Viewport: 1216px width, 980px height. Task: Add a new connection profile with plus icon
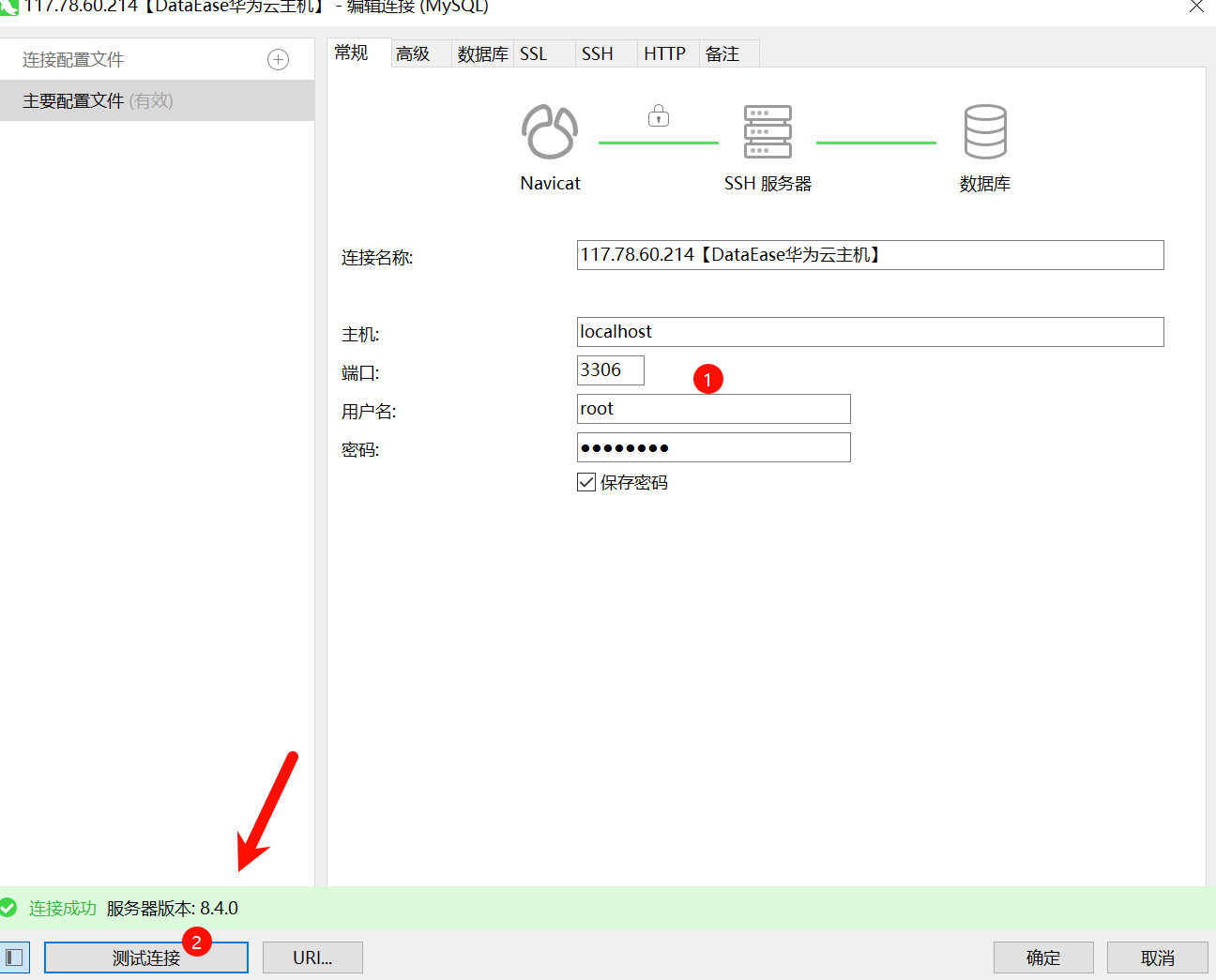point(278,60)
